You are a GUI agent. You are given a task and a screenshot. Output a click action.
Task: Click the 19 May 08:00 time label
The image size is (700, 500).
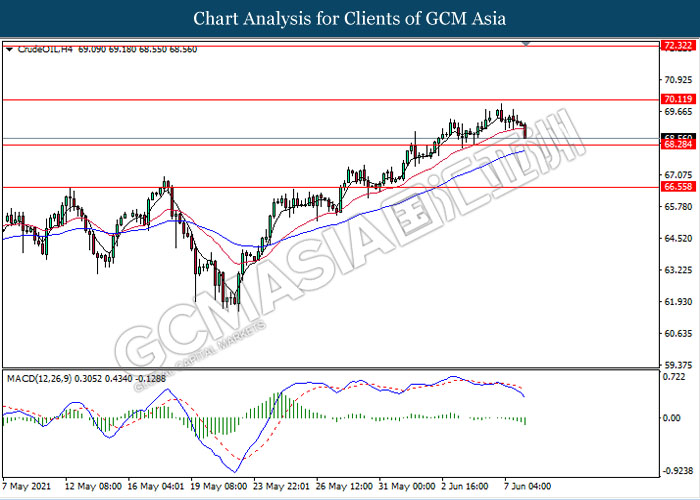click(218, 486)
